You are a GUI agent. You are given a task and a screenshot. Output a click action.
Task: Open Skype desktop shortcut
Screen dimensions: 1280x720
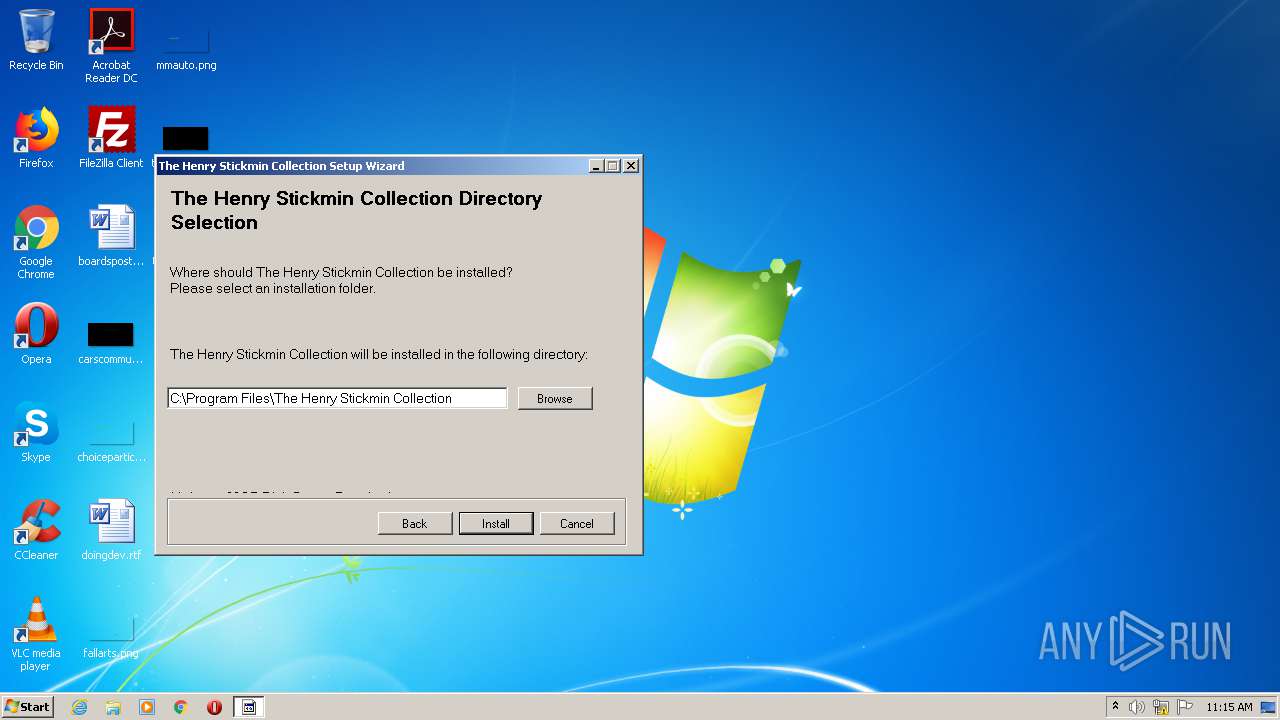36,432
